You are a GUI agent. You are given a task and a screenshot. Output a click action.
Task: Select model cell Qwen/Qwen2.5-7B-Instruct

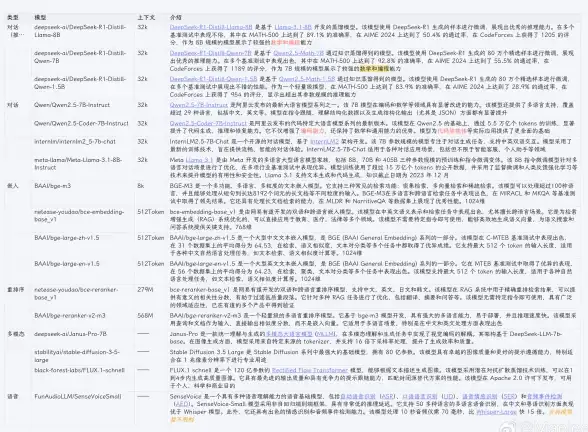[72, 105]
